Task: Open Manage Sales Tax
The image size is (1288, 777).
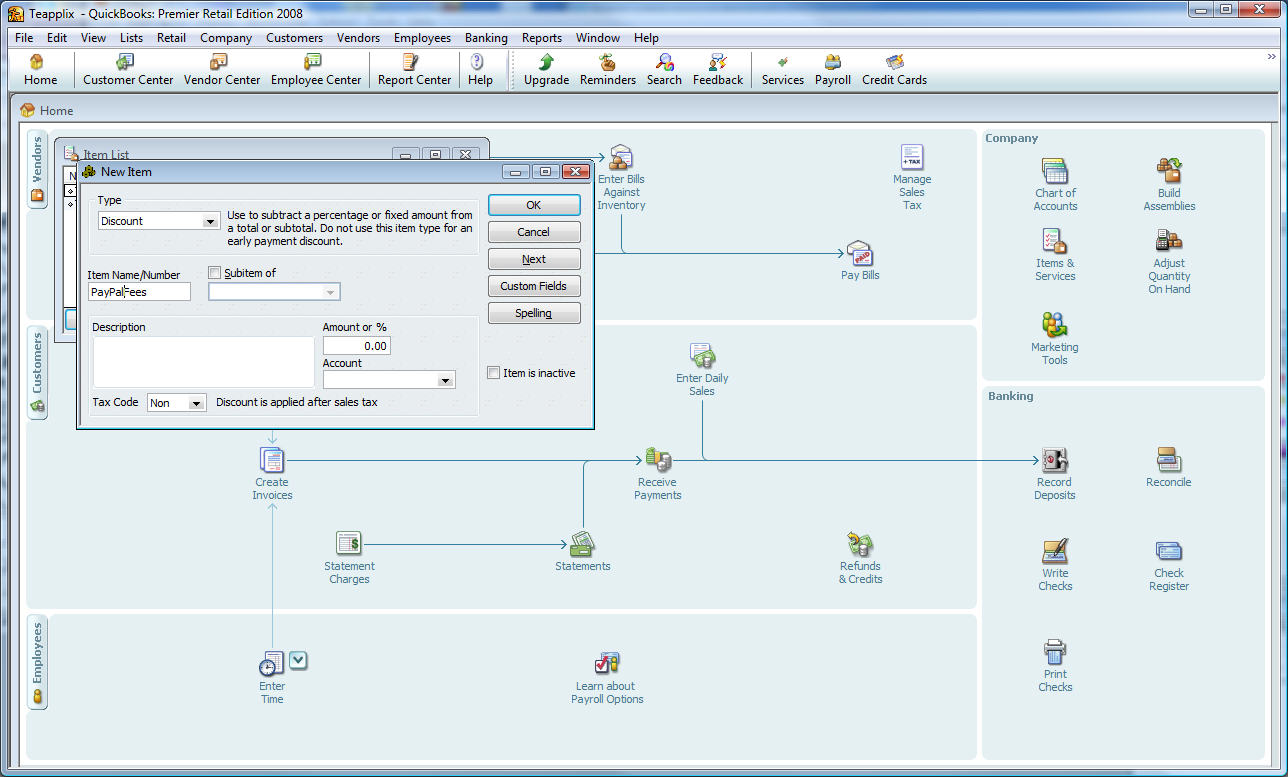Action: pyautogui.click(x=912, y=178)
